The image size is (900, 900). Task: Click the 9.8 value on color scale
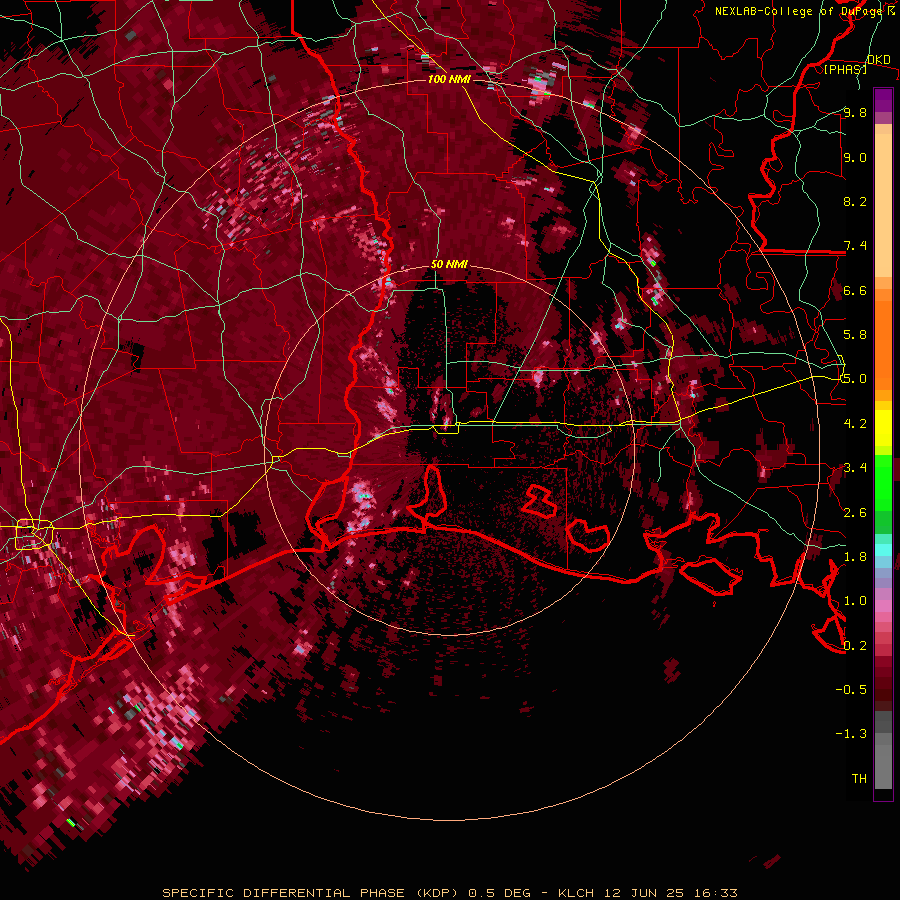tap(855, 112)
